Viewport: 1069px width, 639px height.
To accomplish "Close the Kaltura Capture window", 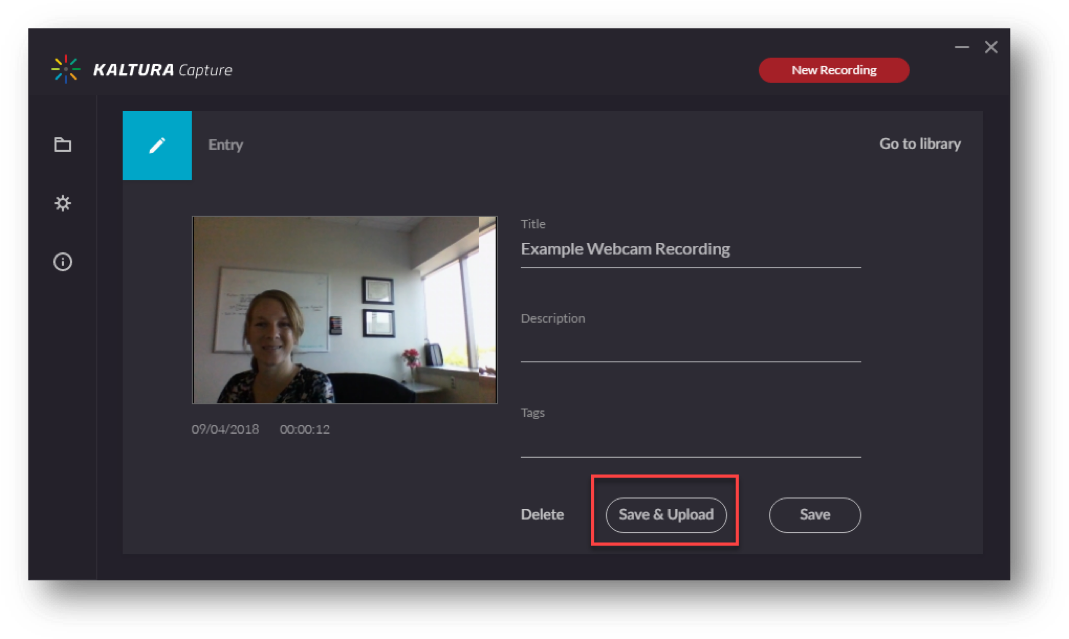I will 991,47.
